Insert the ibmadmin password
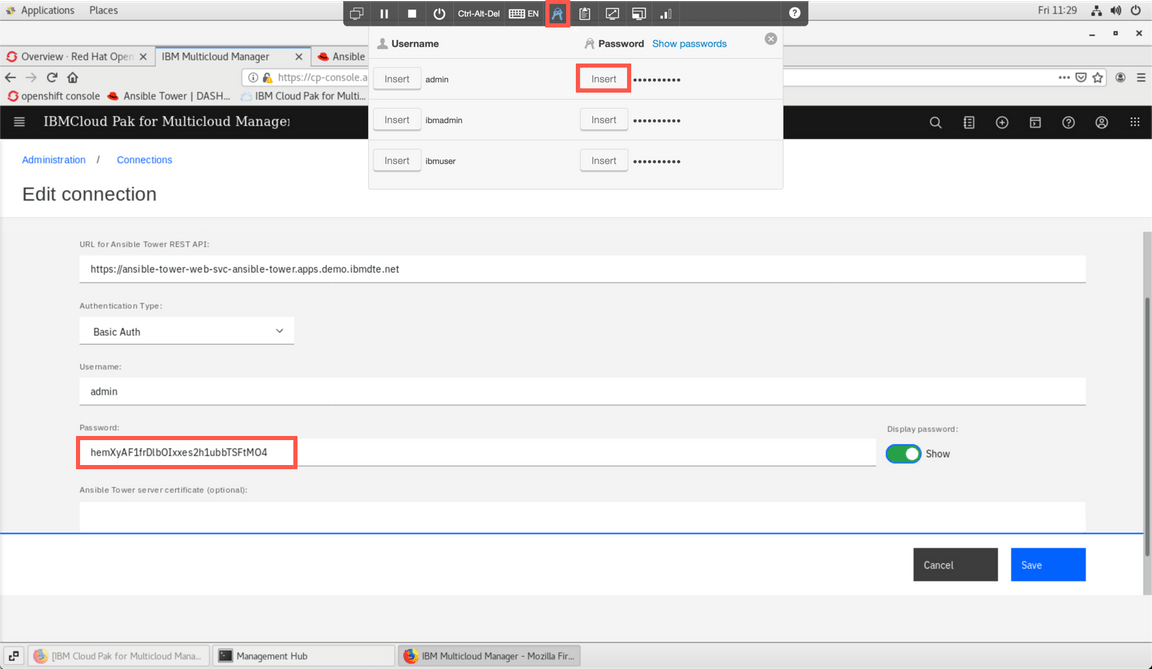This screenshot has width=1152, height=669. pos(604,120)
